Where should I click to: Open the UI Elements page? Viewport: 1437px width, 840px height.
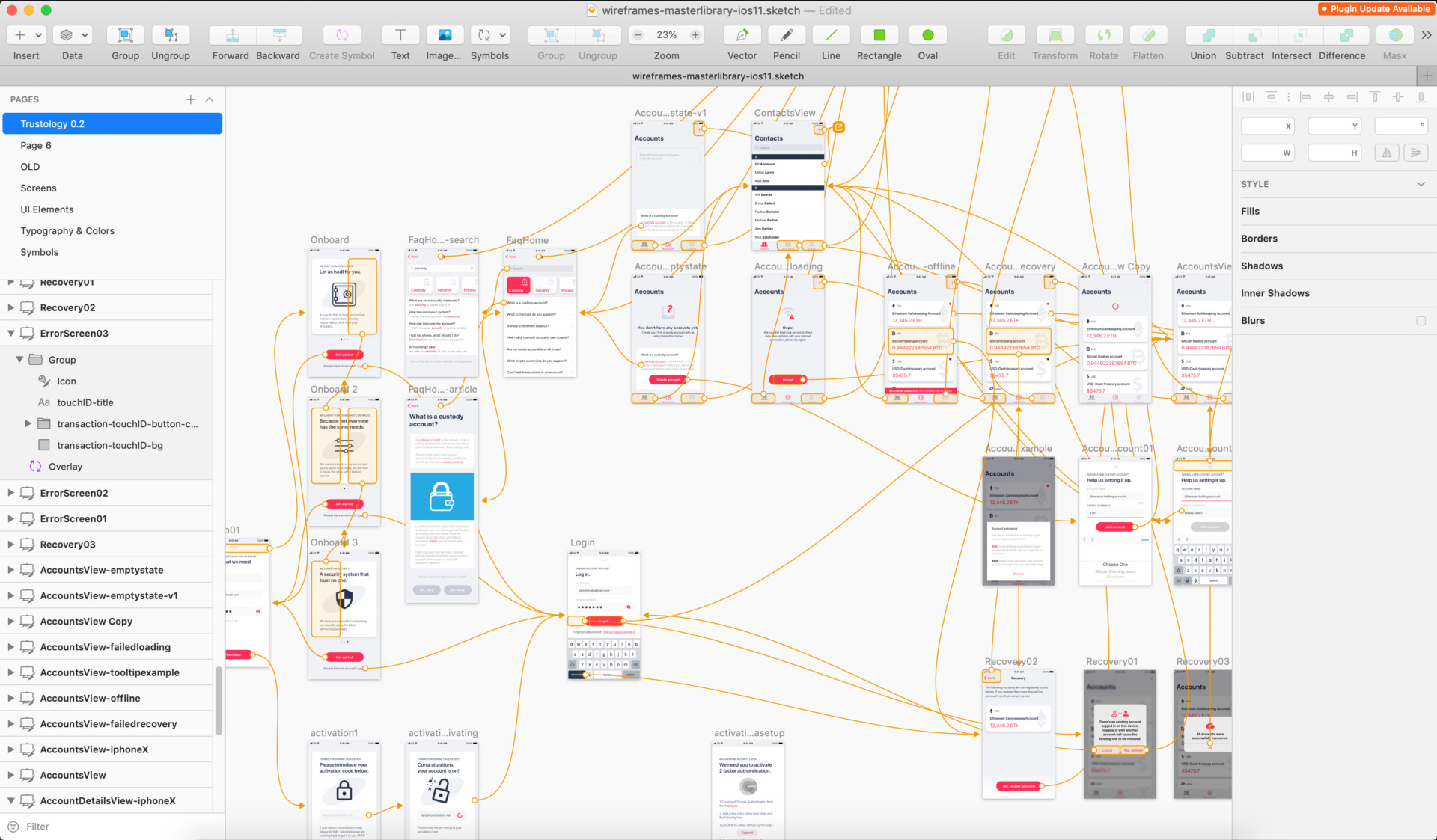112,209
